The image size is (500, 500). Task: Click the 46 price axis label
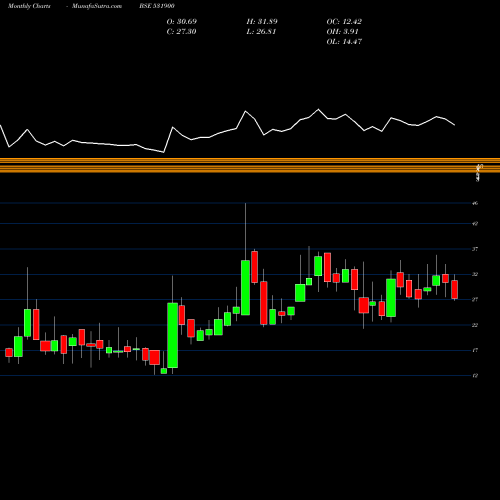pyautogui.click(x=475, y=203)
